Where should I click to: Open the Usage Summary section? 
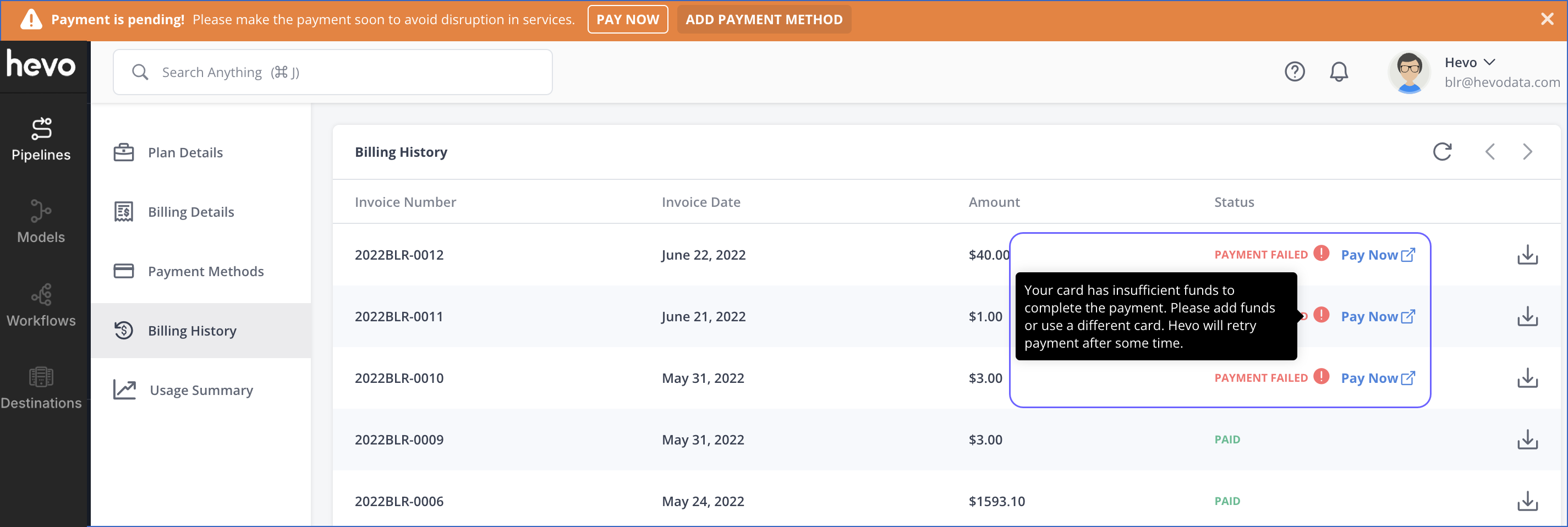click(201, 389)
